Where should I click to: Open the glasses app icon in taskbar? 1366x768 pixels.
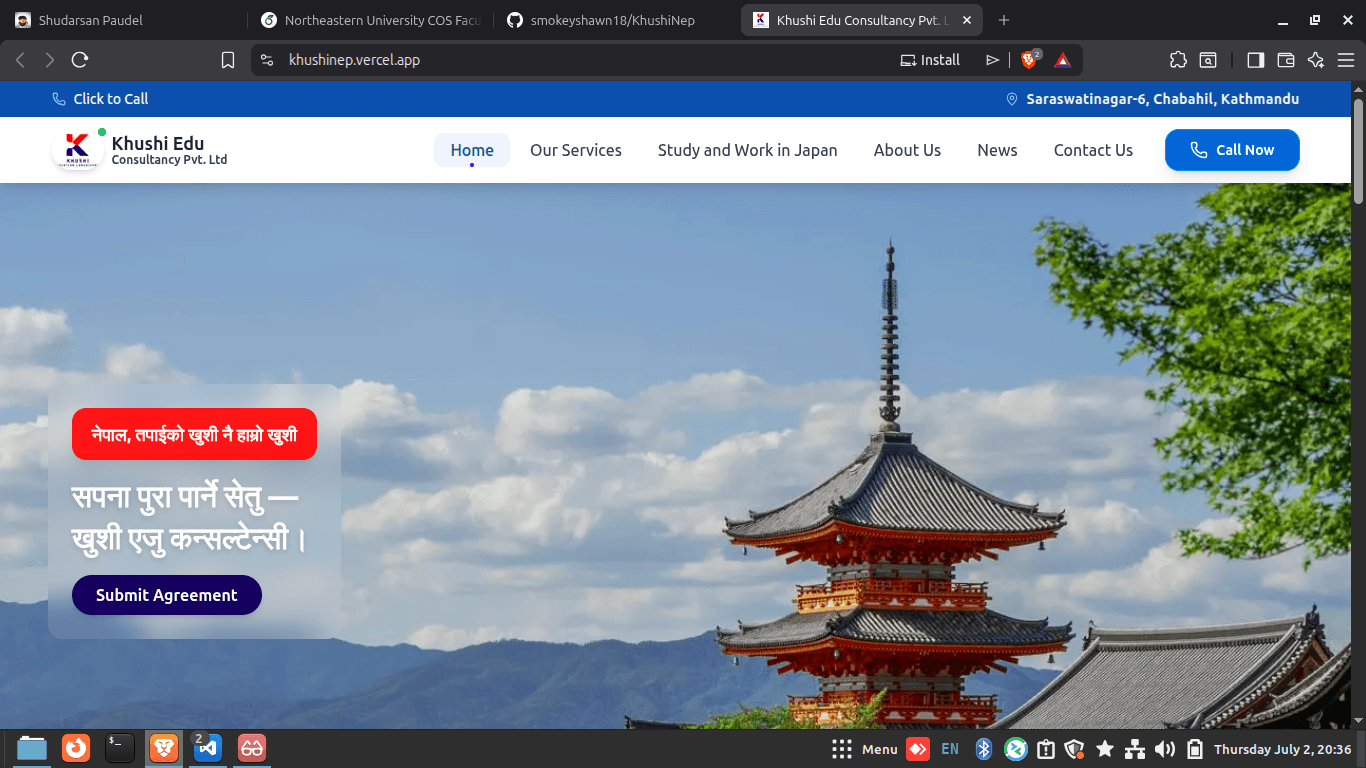coord(252,748)
